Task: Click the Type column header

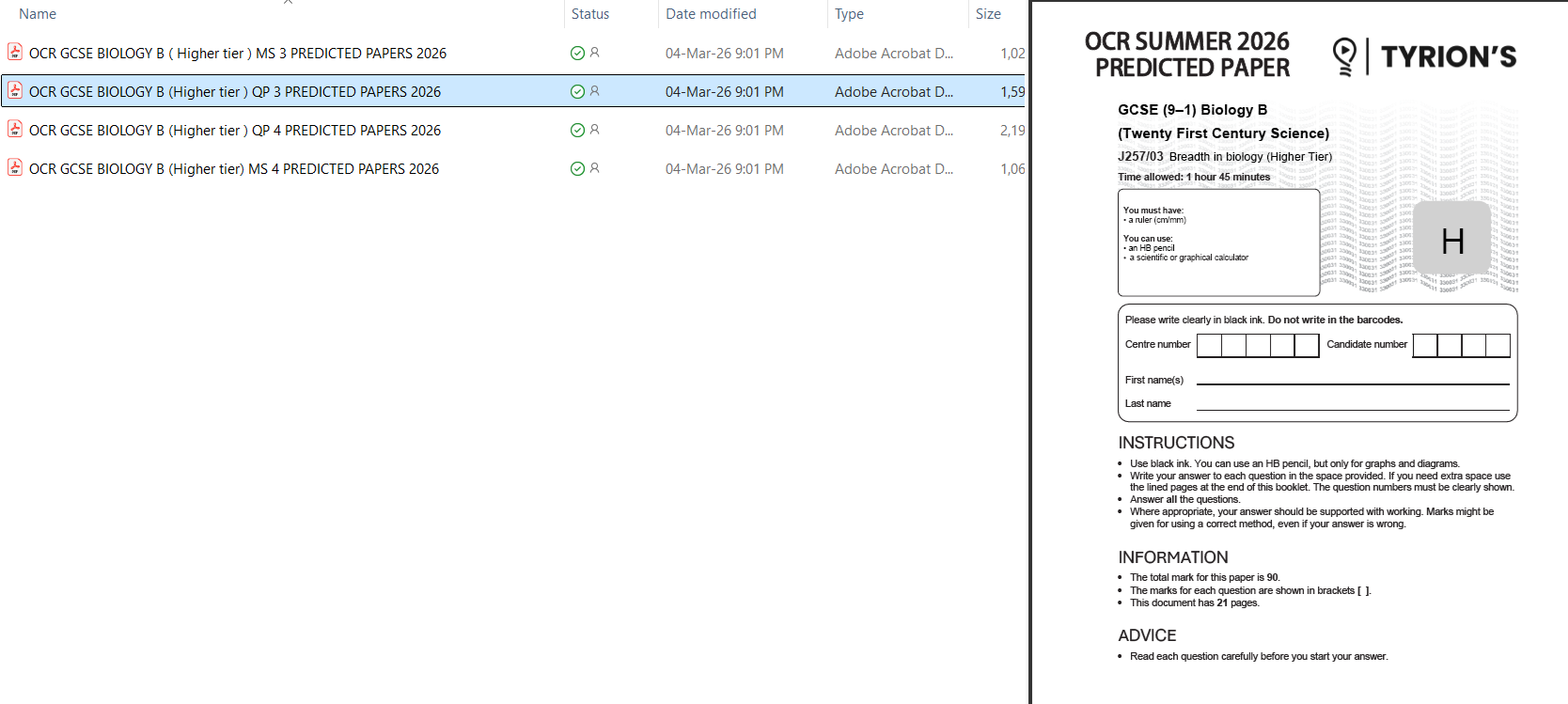Action: tap(849, 14)
